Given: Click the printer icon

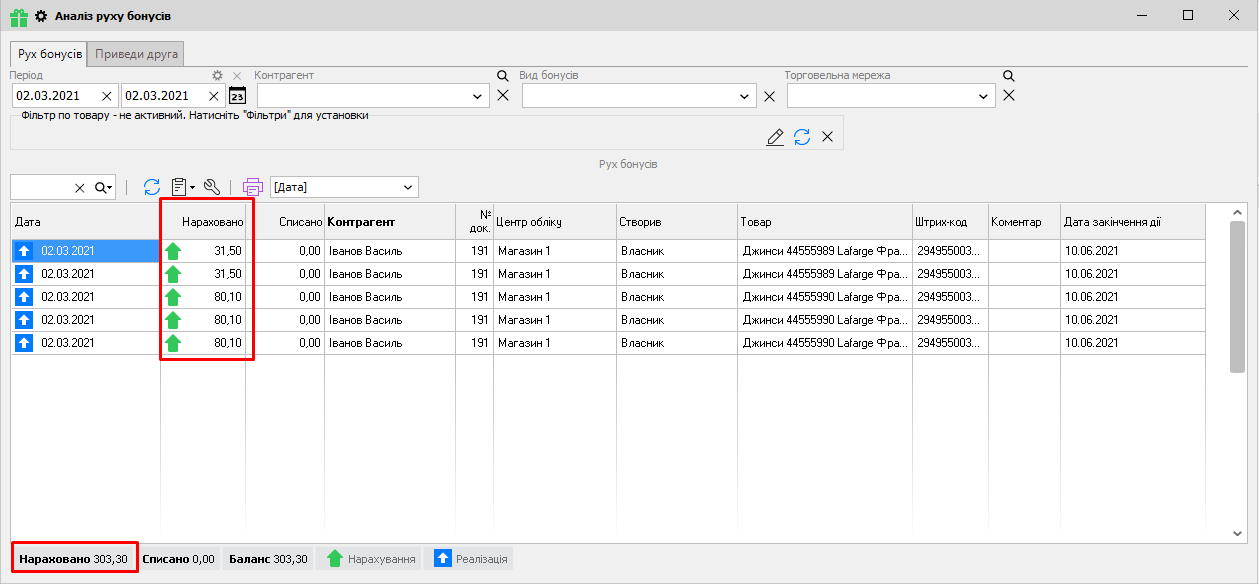Looking at the screenshot, I should 253,187.
